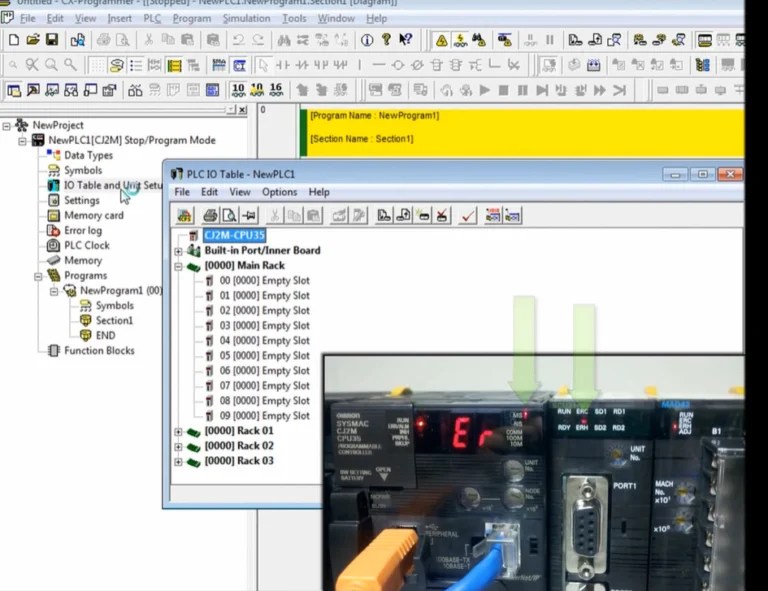Screen dimensions: 768x591
Task: Click the Find binoculars icon
Action: pos(284,40)
